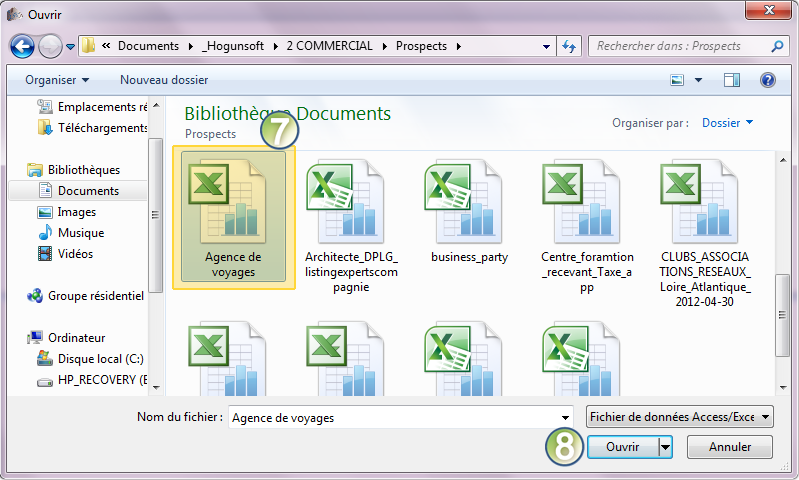Open Emplacements récents in the sidebar
Screen dimensions: 799x480
92,106
